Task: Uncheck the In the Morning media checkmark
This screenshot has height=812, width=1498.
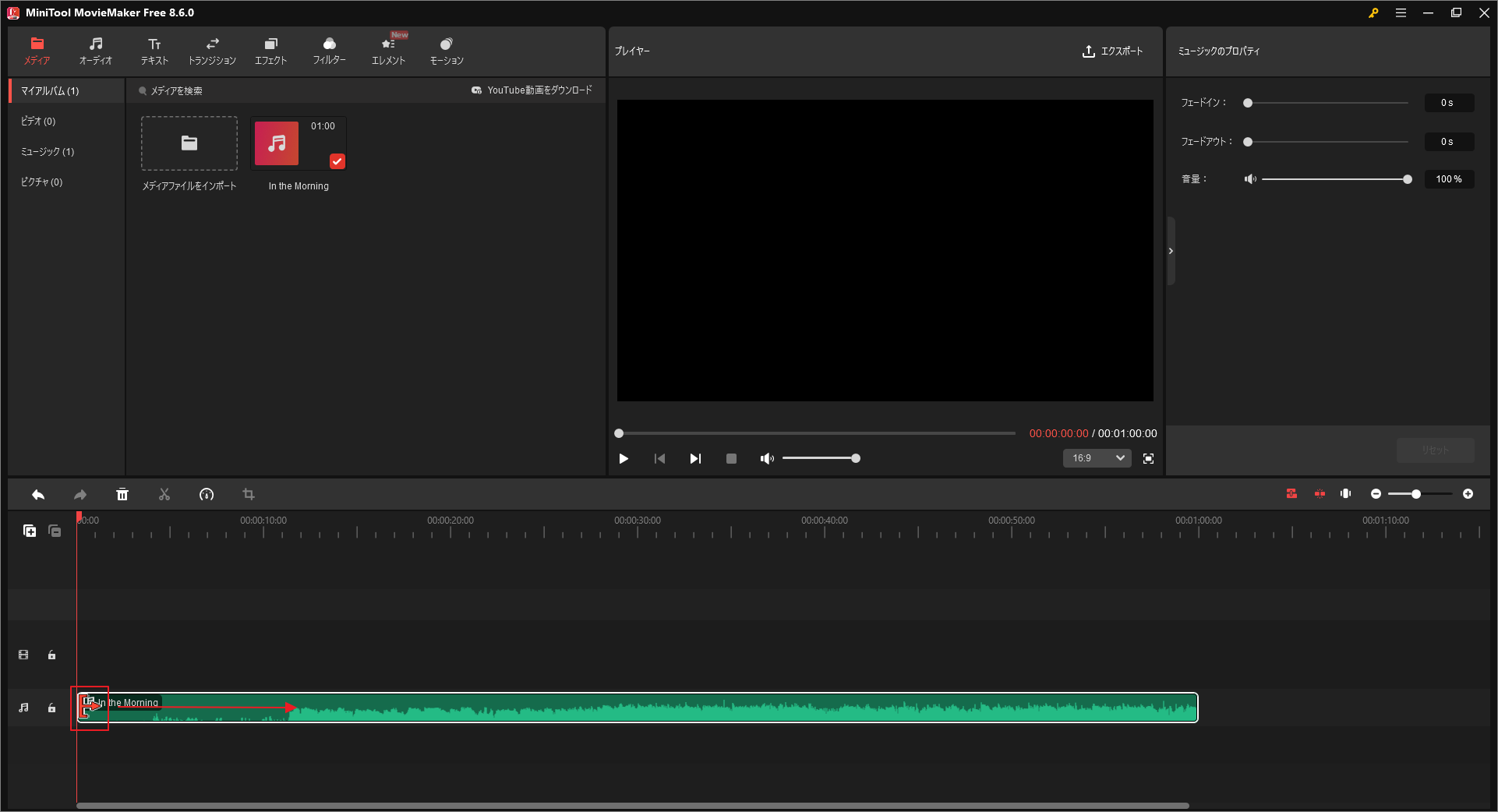Action: (337, 161)
